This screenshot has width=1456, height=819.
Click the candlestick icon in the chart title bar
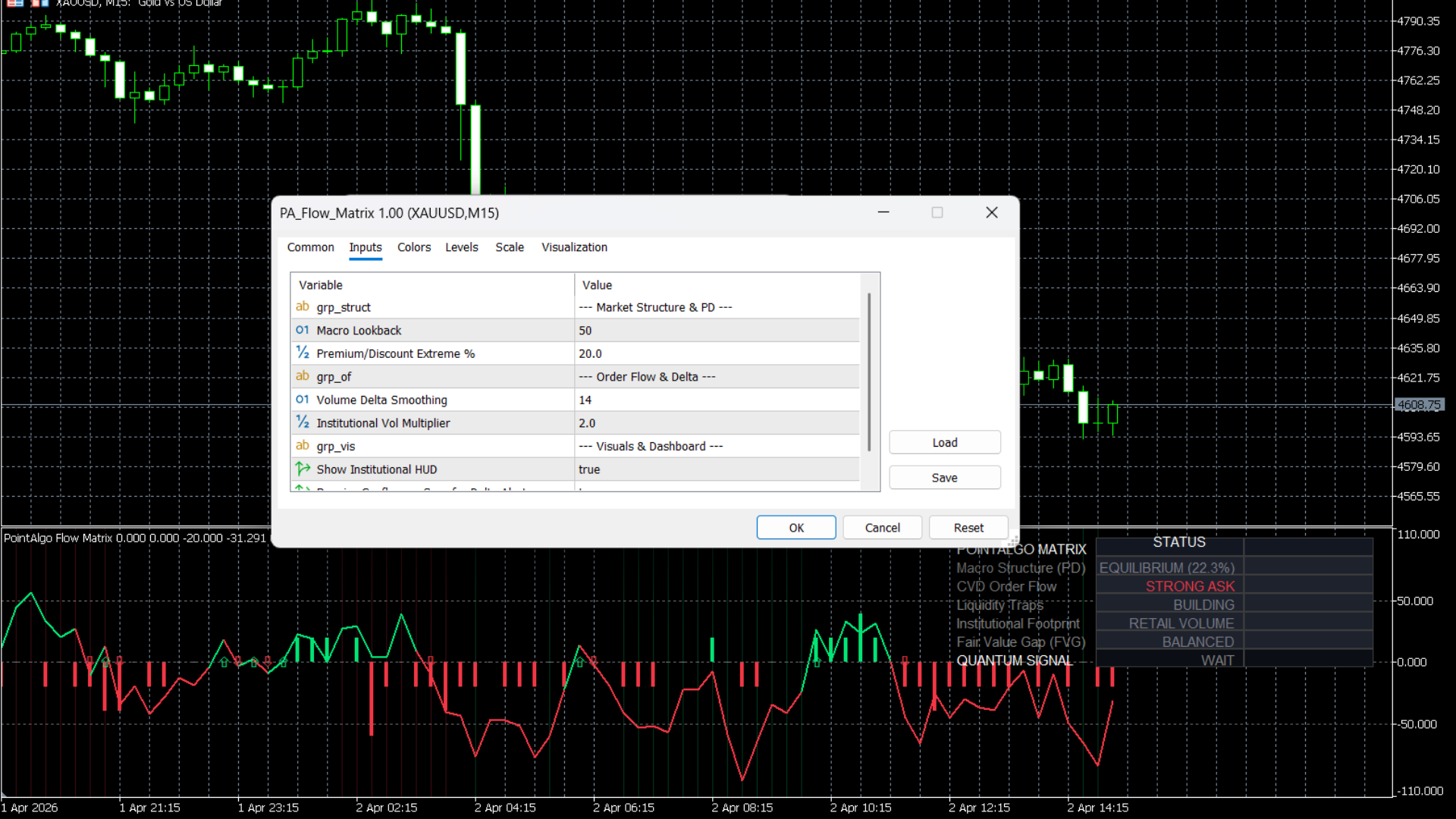(x=39, y=4)
